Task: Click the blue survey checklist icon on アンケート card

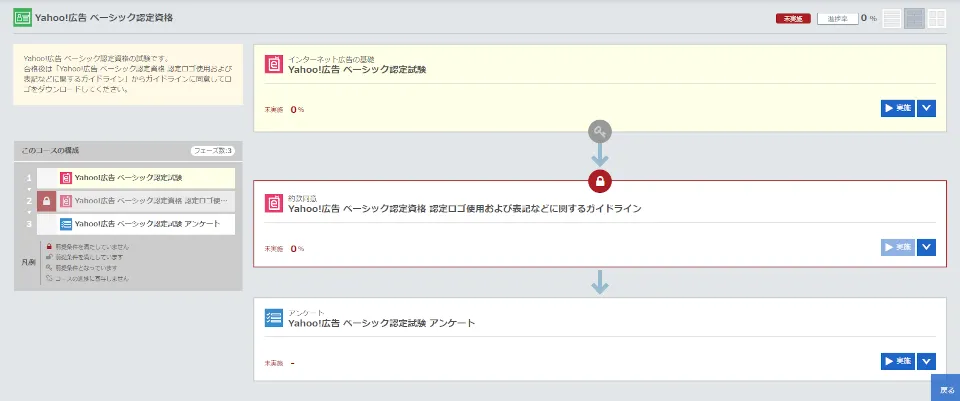Action: tap(274, 318)
